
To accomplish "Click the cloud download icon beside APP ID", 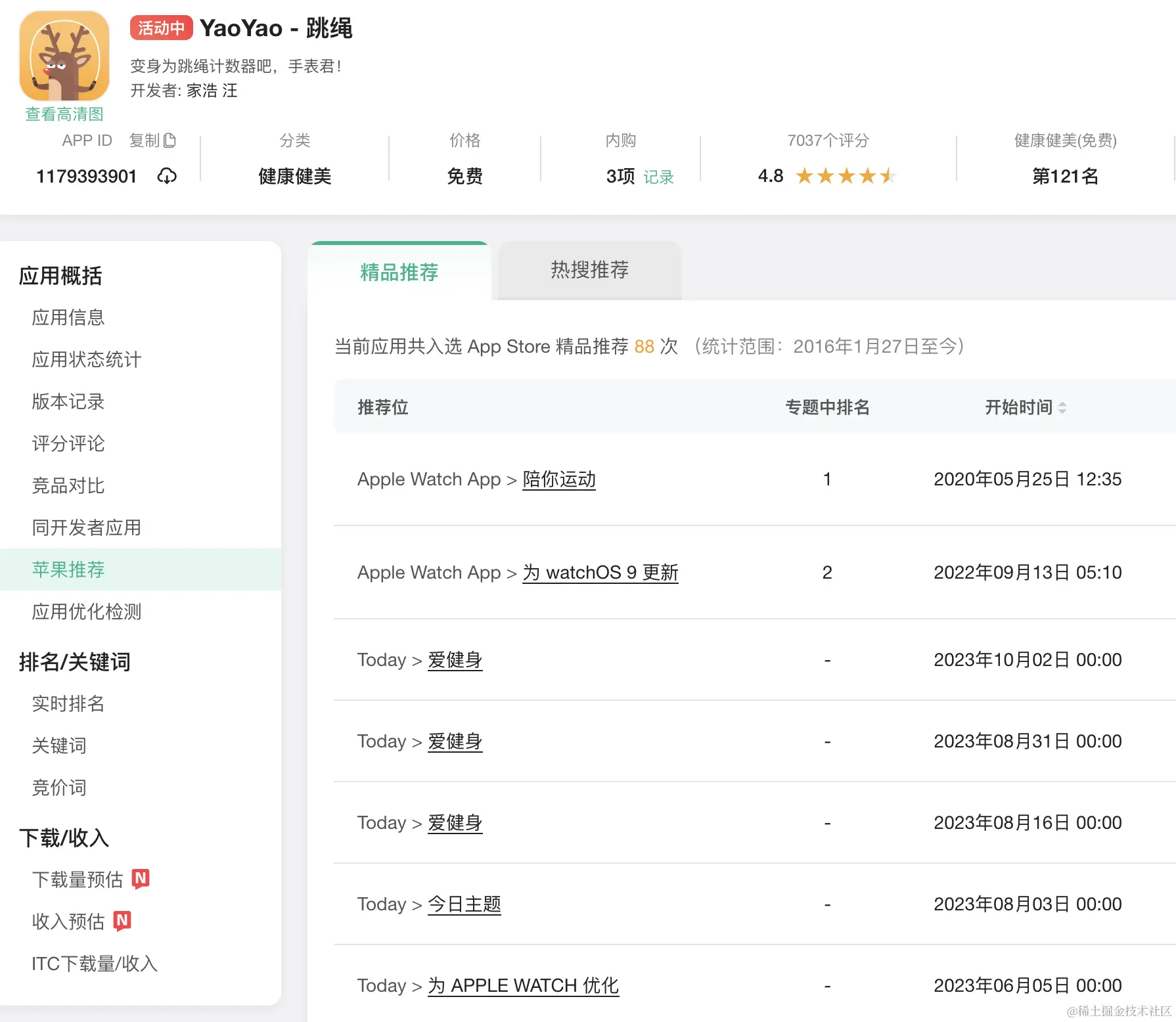I will click(167, 176).
